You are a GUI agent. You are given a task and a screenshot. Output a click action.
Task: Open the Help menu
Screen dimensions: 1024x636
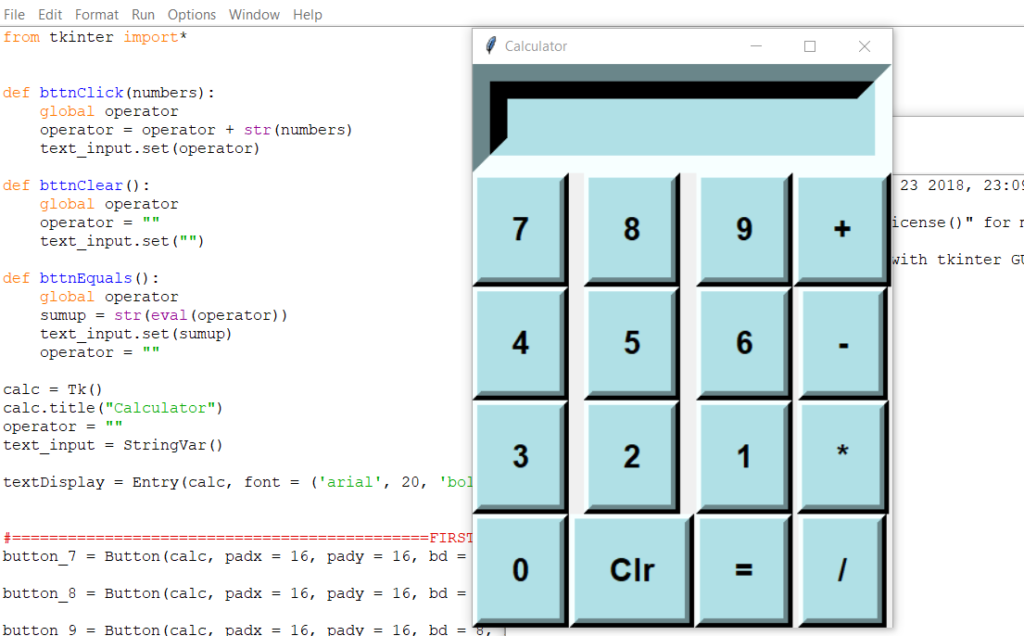tap(307, 14)
